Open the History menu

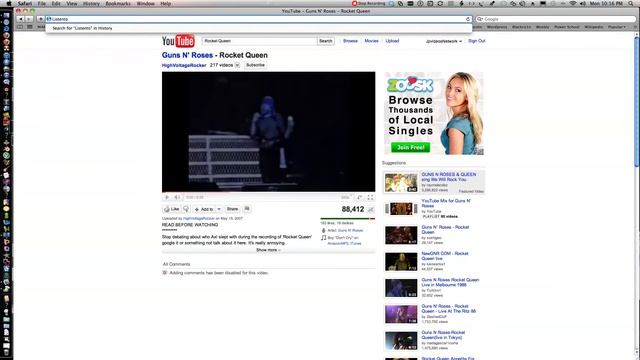91,3
